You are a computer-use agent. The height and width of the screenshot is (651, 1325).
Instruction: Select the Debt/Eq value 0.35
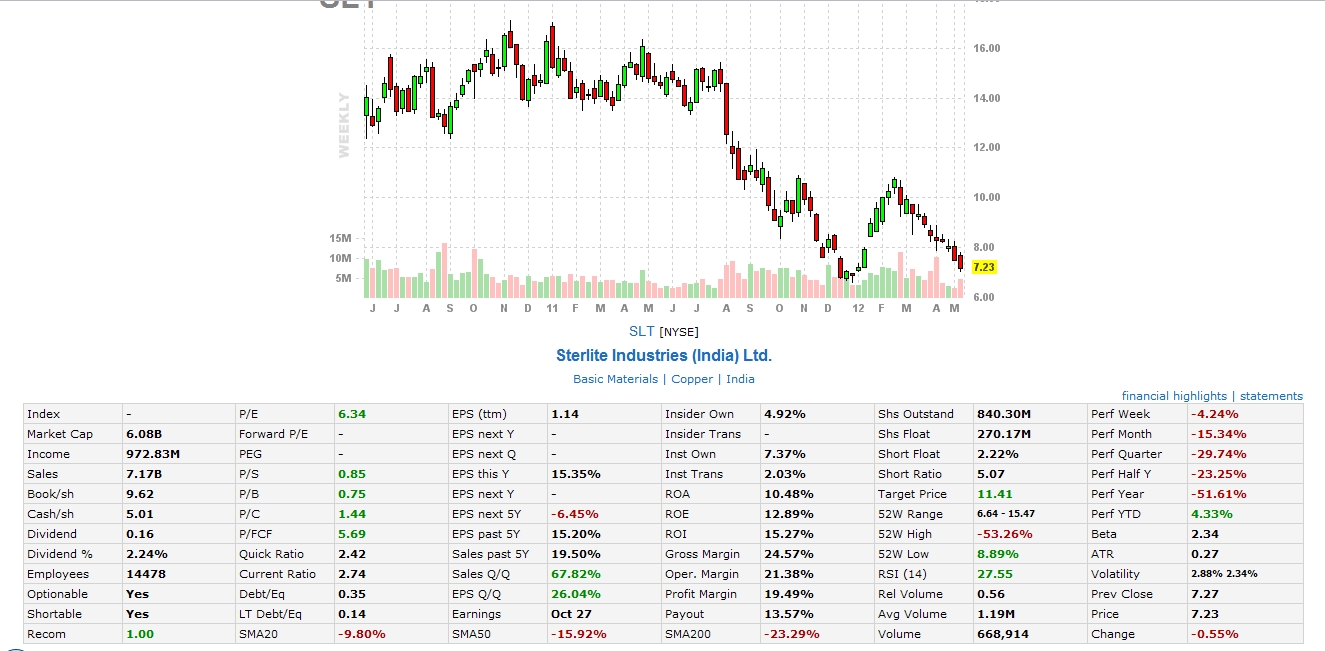352,594
